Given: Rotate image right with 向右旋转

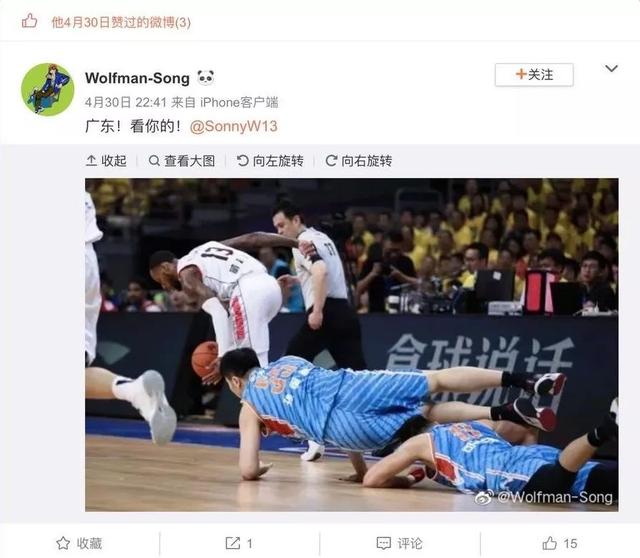Looking at the screenshot, I should [358, 161].
